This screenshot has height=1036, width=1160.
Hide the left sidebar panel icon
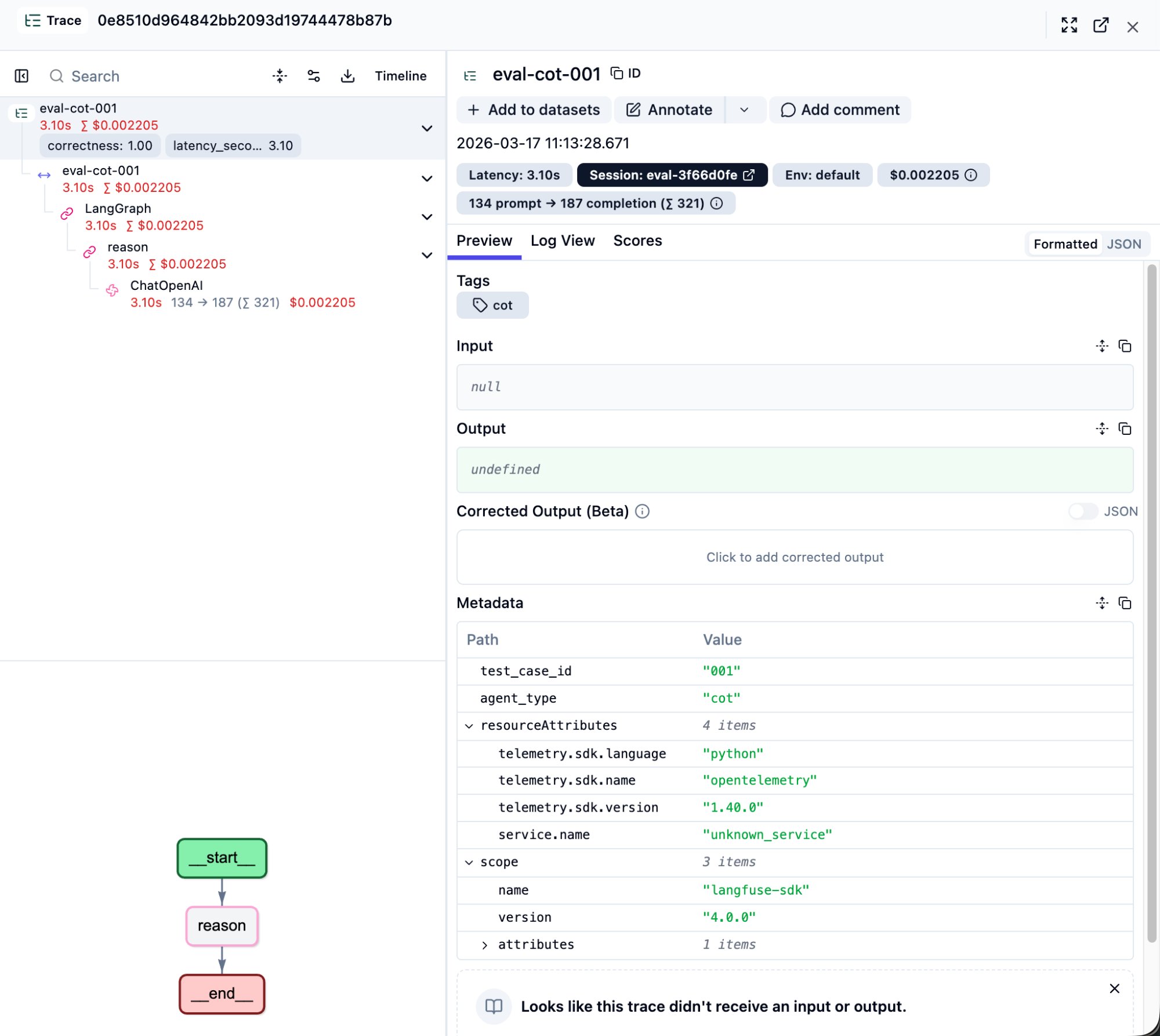point(21,76)
